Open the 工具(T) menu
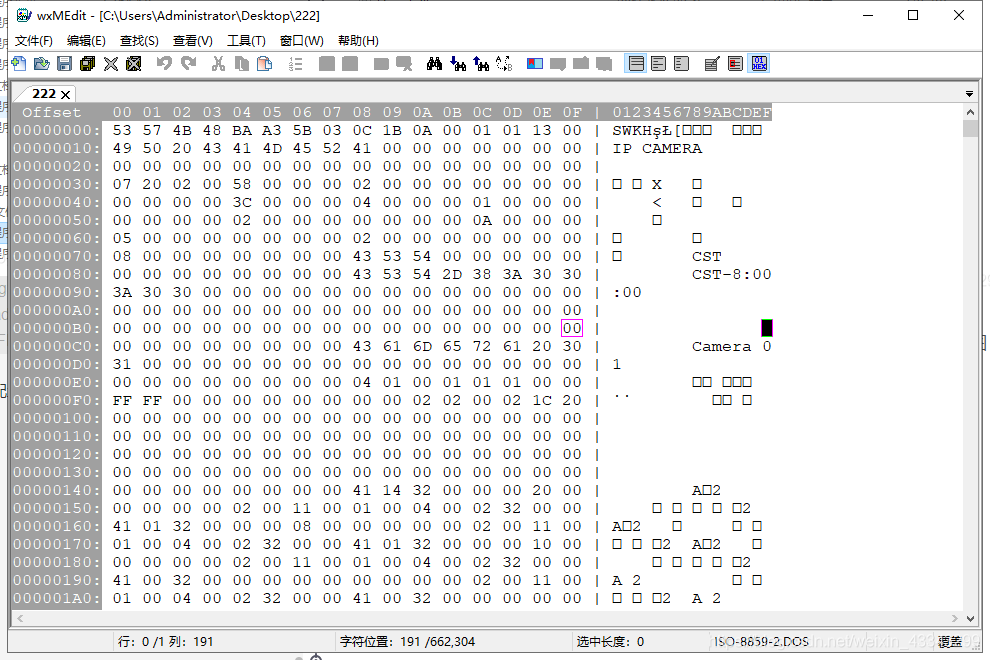 coord(246,41)
